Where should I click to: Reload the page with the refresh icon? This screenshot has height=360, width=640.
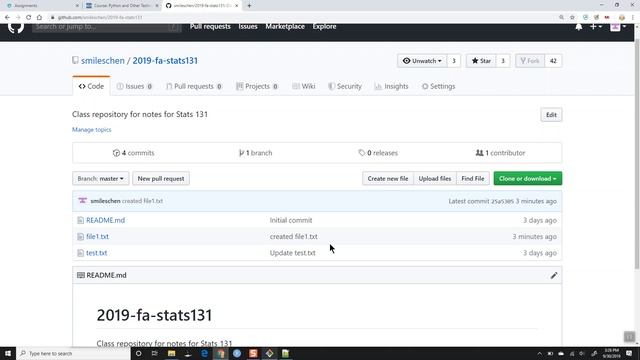(x=28, y=17)
